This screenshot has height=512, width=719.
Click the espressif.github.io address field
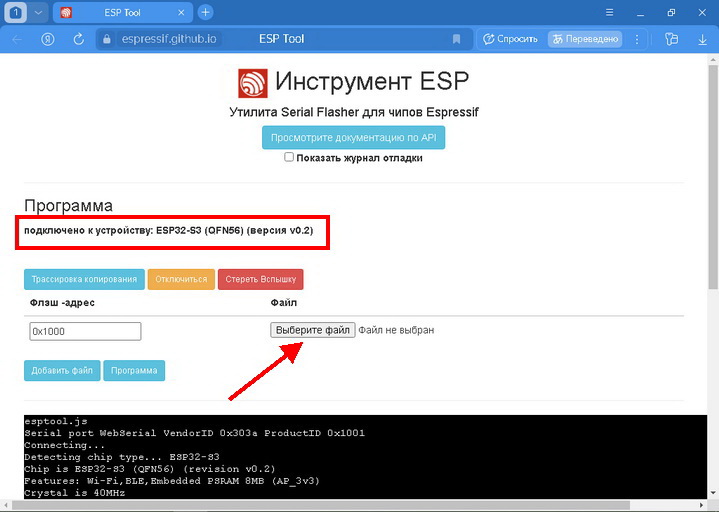pos(169,39)
